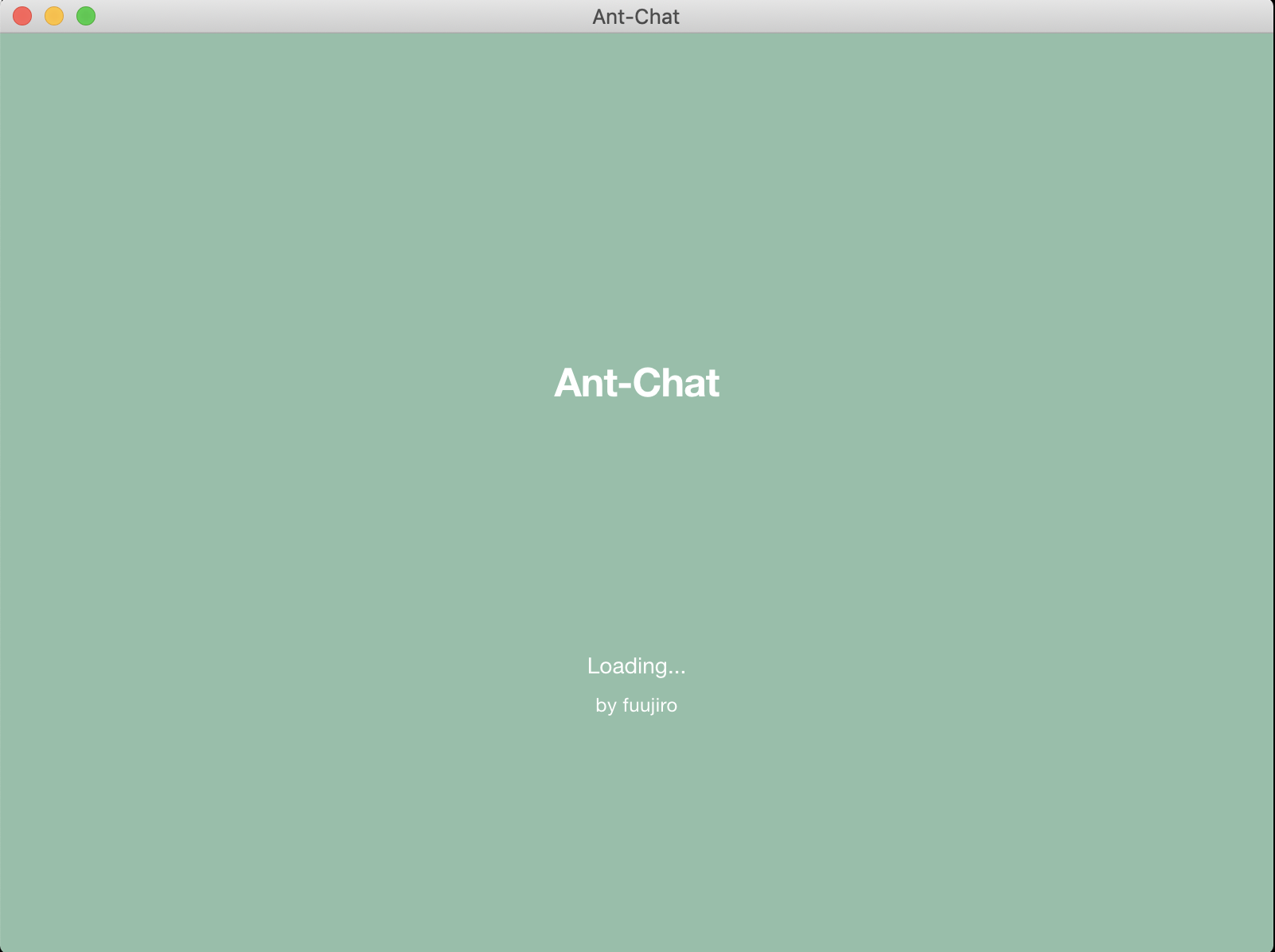The height and width of the screenshot is (952, 1275).
Task: Close the Ant-Chat window
Action: [22, 16]
